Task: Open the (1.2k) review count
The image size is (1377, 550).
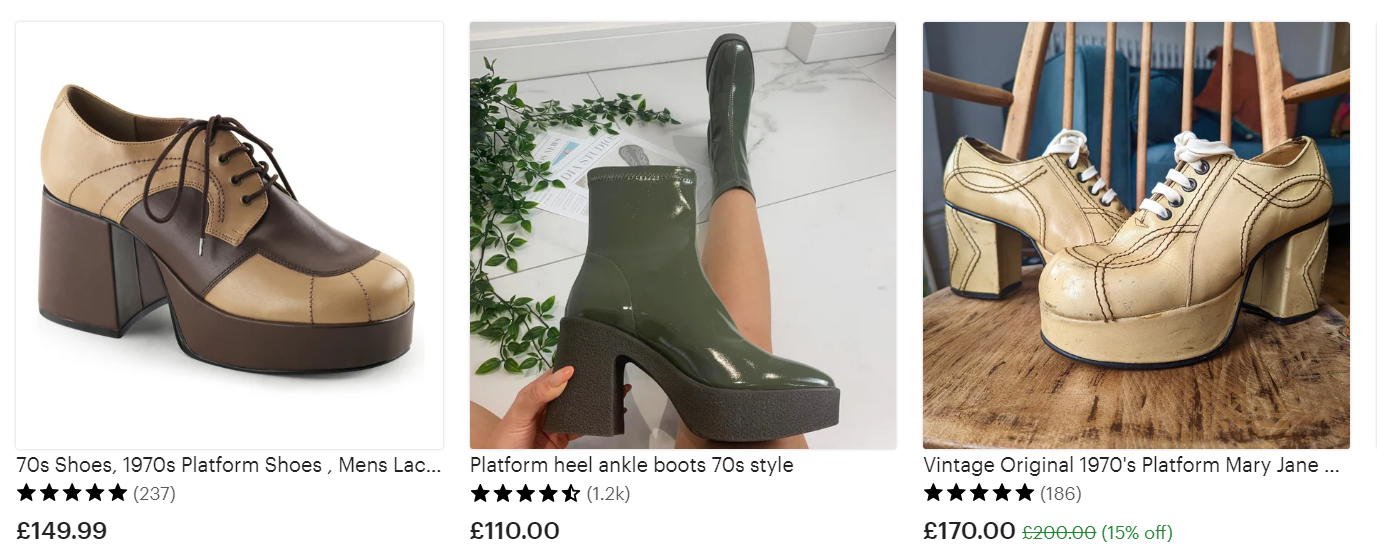Action: (608, 494)
